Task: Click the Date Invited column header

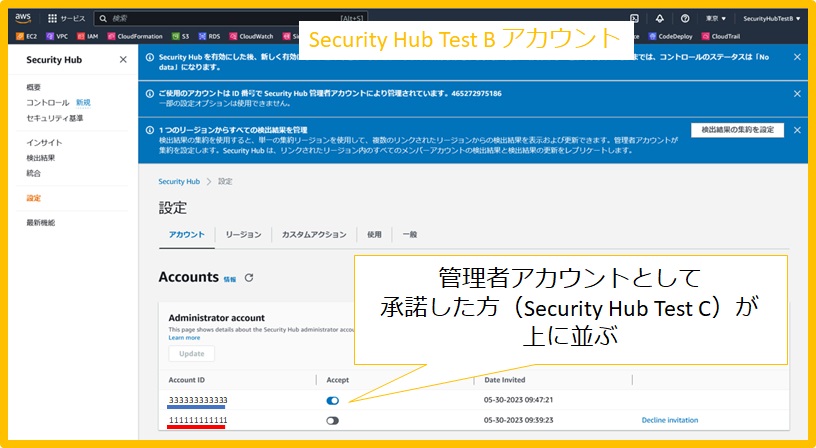Action: [x=505, y=380]
